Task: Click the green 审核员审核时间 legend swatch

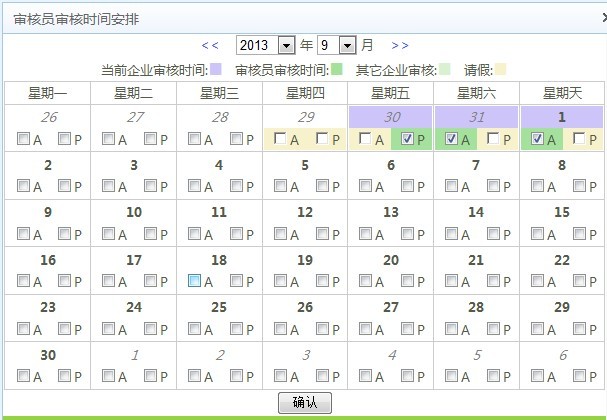Action: coord(337,69)
